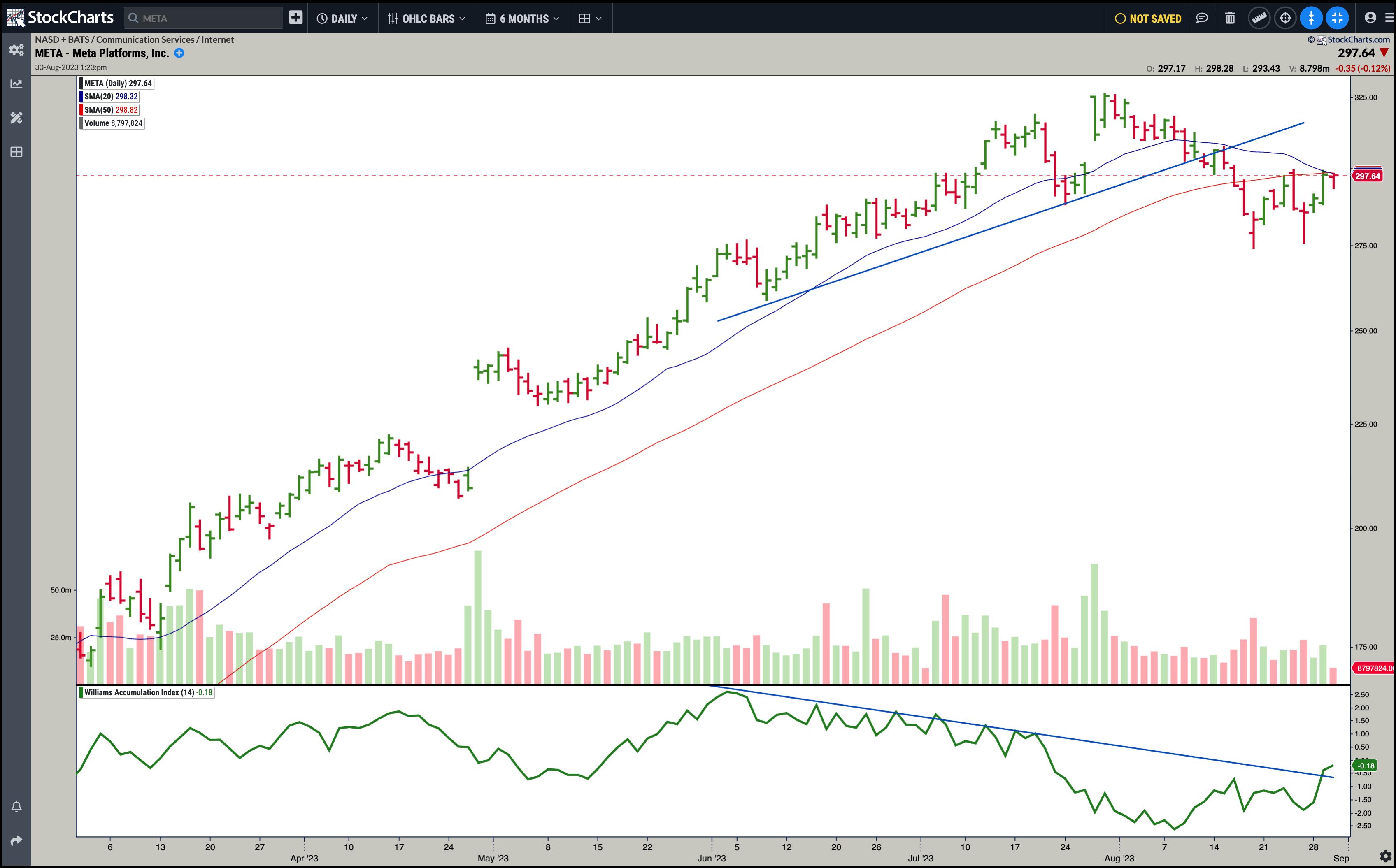Viewport: 1396px width, 868px height.
Task: Open the alerts bell icon
Action: (16, 807)
